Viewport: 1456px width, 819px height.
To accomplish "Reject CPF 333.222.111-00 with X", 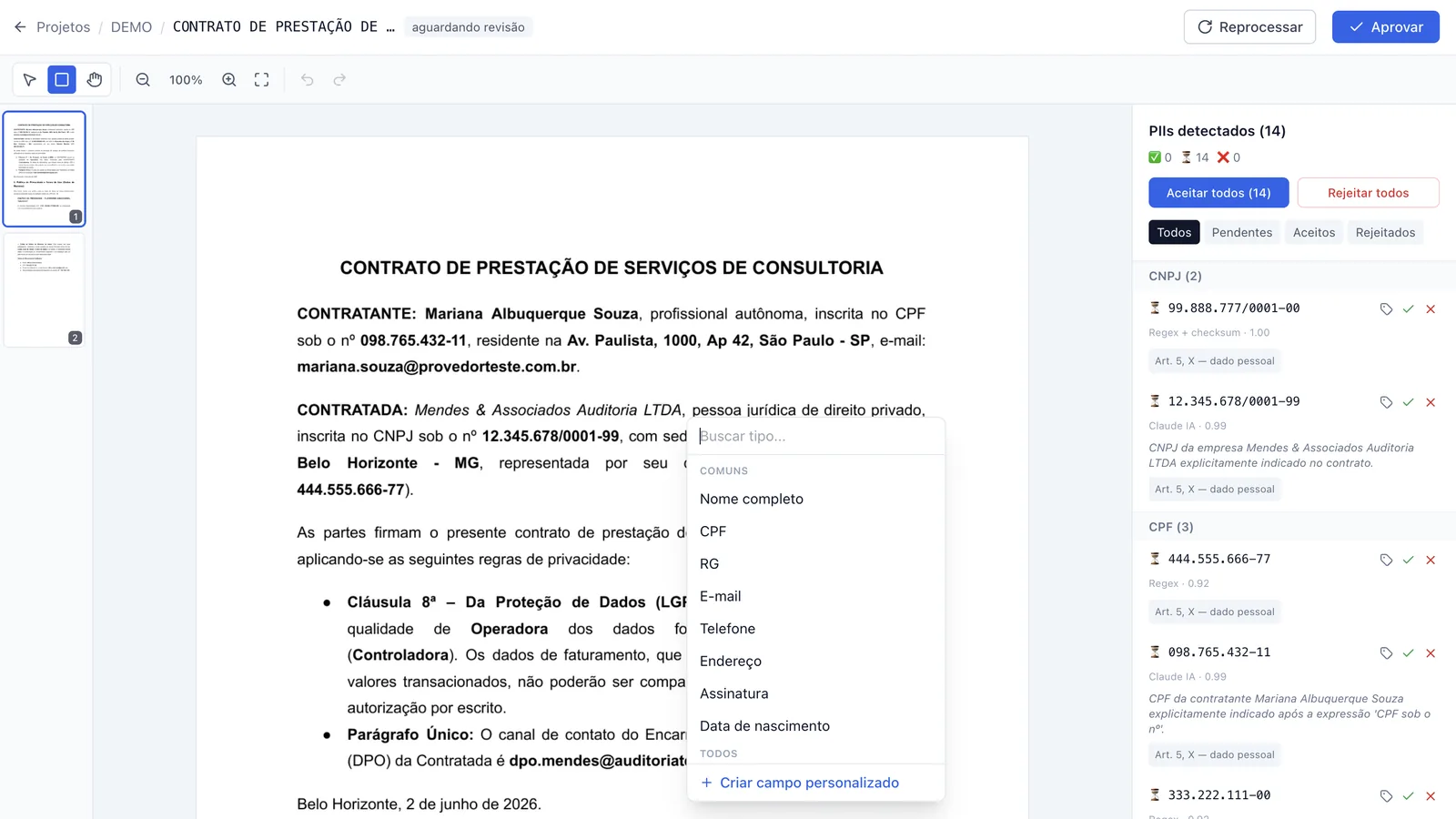I will tap(1431, 796).
